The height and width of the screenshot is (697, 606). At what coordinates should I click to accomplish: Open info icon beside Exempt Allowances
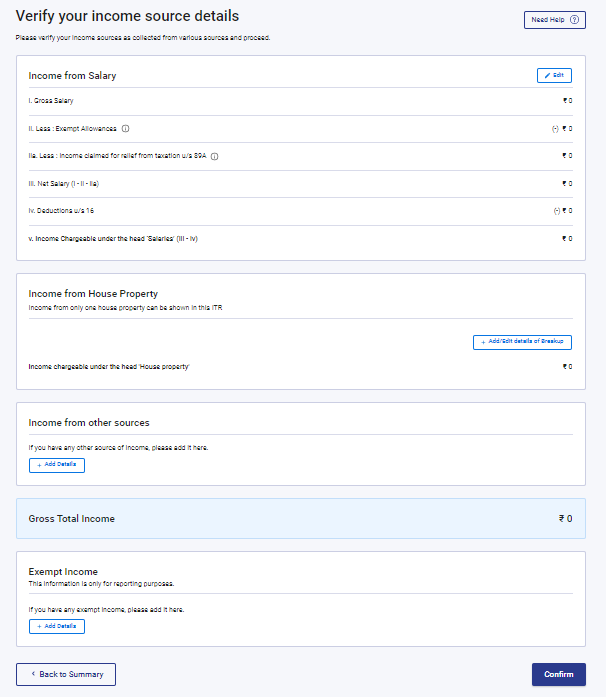(126, 129)
